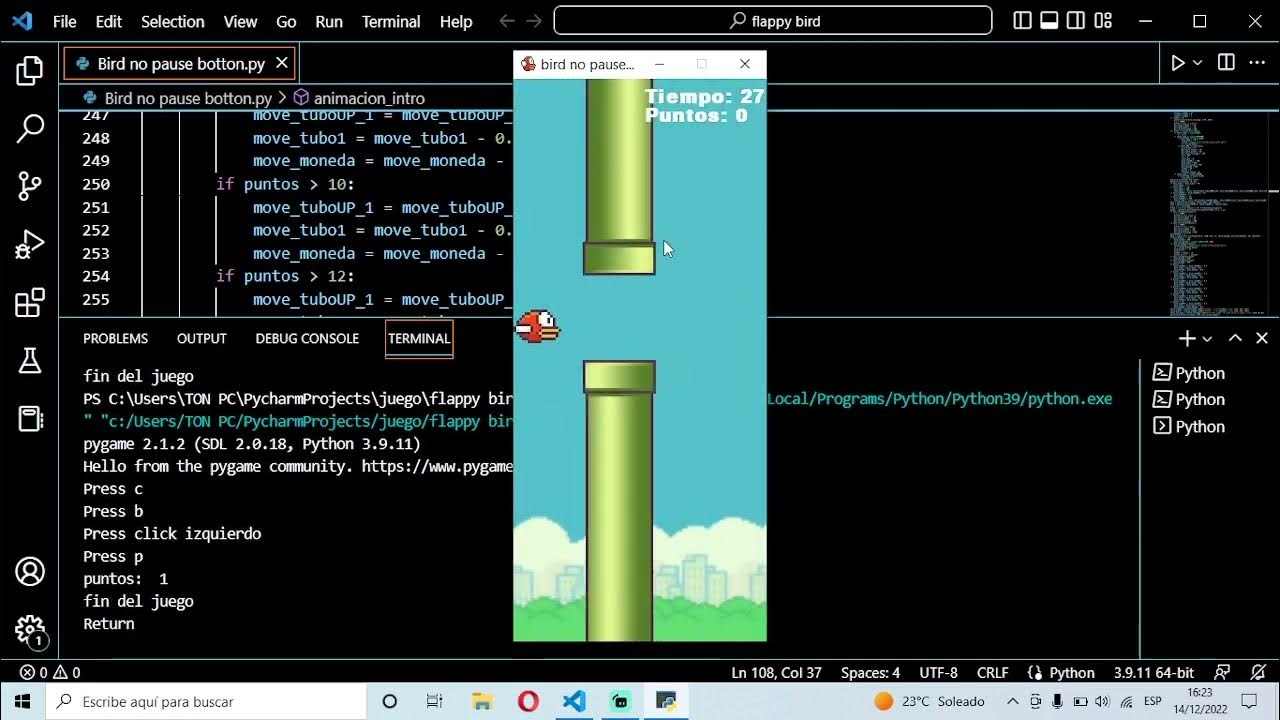Open the View menu
1280x720 pixels.
pos(240,21)
